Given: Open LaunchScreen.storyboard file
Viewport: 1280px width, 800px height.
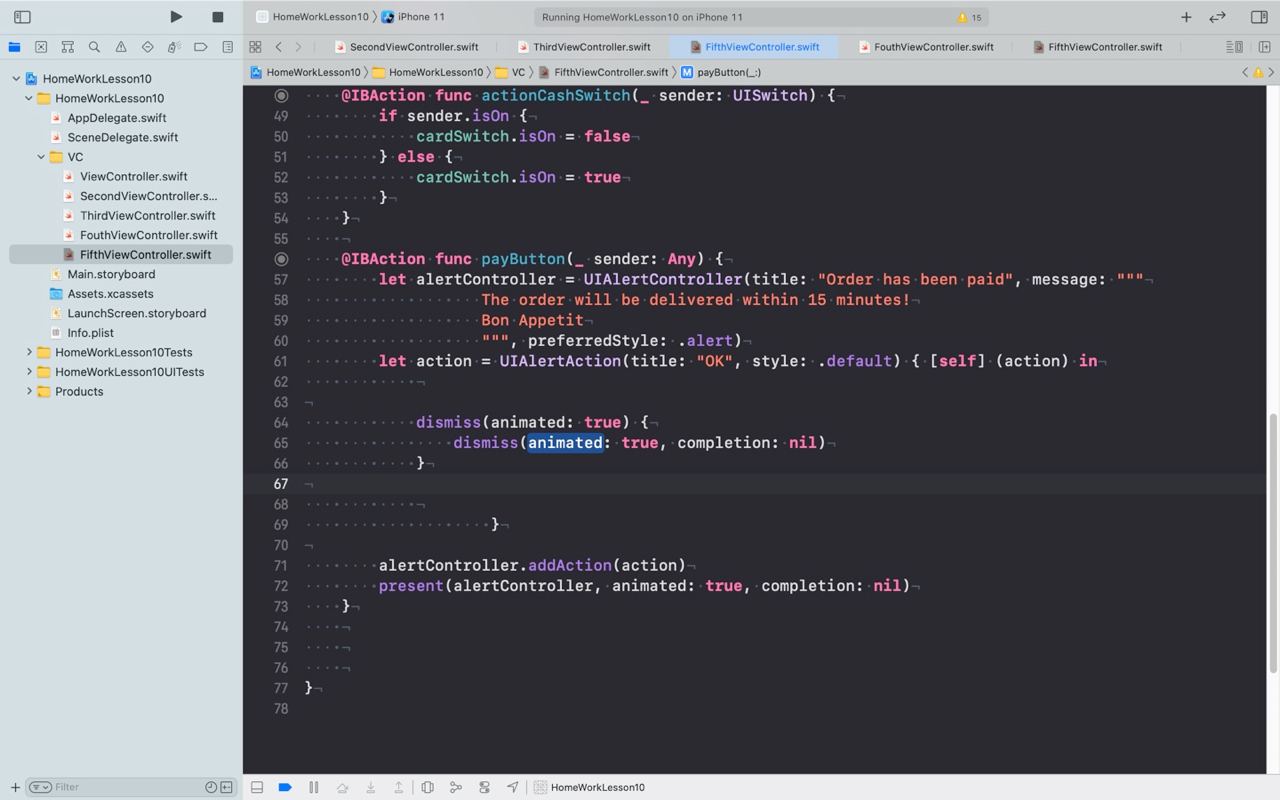Looking at the screenshot, I should tap(136, 313).
